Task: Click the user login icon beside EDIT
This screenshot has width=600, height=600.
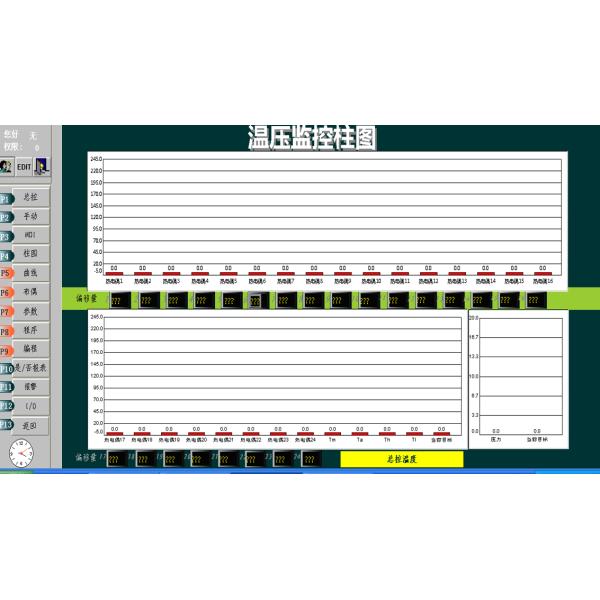Action: coord(6,166)
